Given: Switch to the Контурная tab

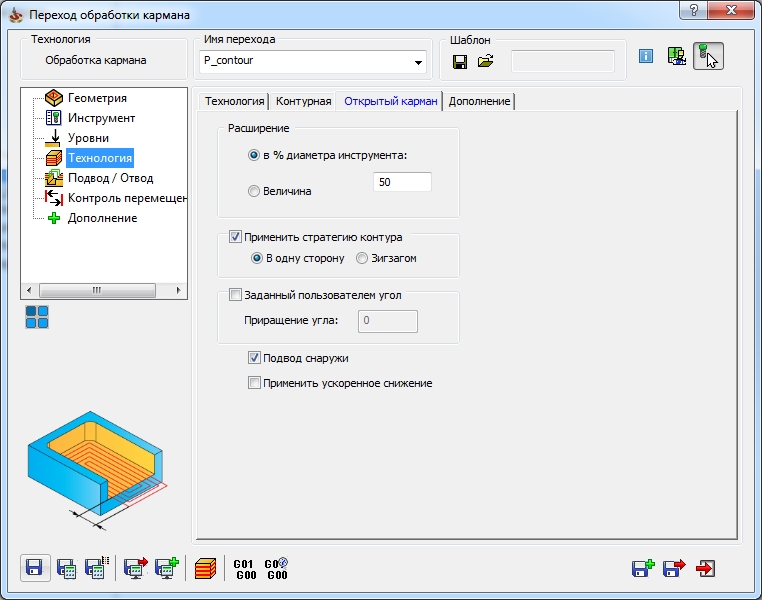Looking at the screenshot, I should click(303, 101).
